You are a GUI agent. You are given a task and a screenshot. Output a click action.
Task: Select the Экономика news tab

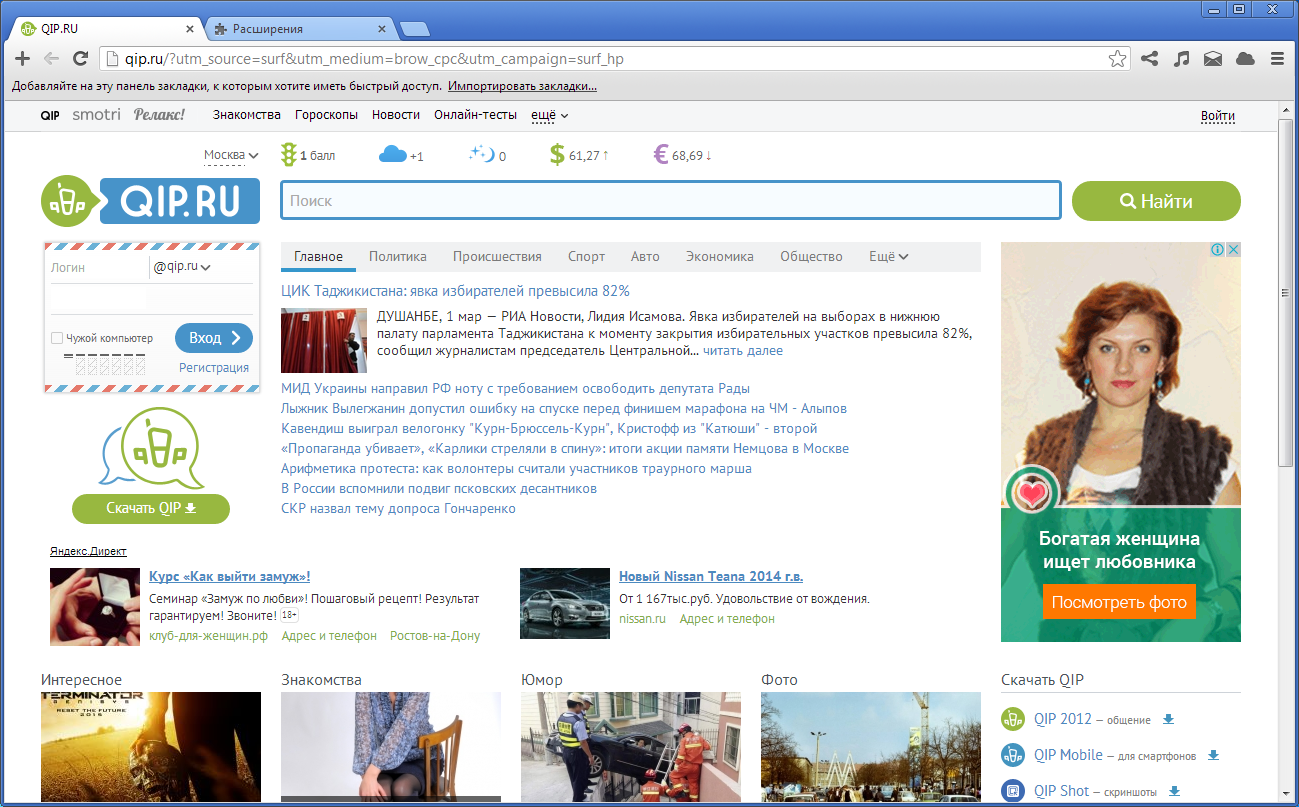coord(720,257)
